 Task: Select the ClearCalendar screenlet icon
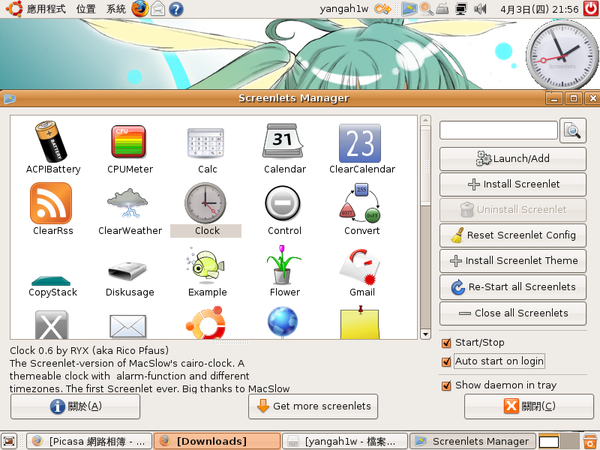click(x=360, y=143)
